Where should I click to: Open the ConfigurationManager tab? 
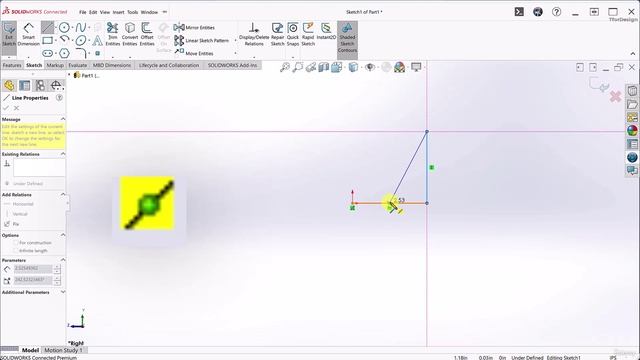tap(40, 85)
